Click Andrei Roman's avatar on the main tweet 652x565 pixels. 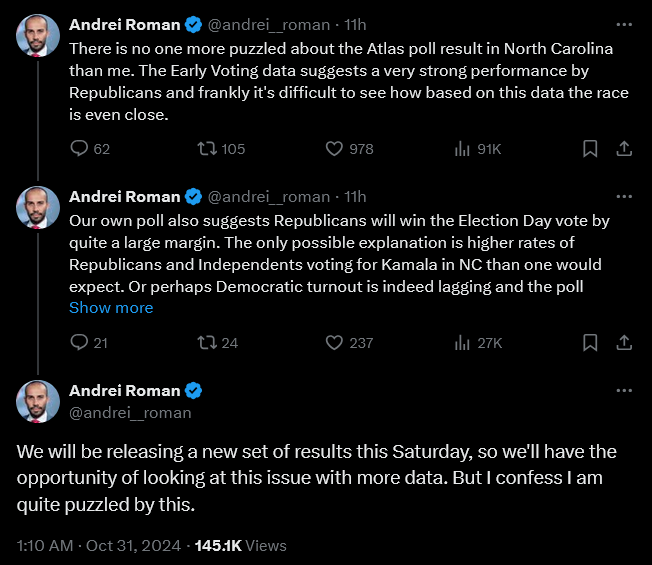(37, 401)
